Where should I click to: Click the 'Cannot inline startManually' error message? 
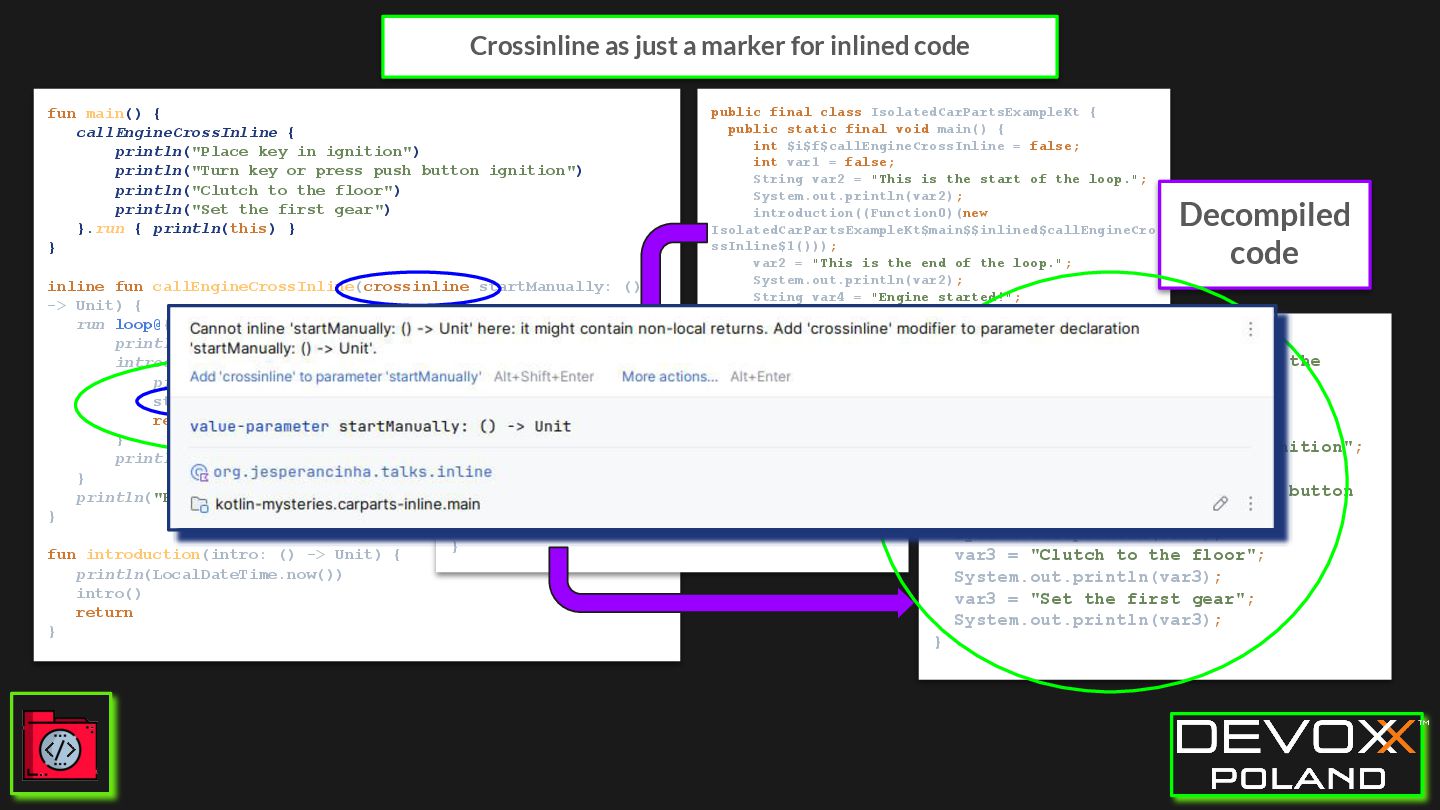pos(664,338)
